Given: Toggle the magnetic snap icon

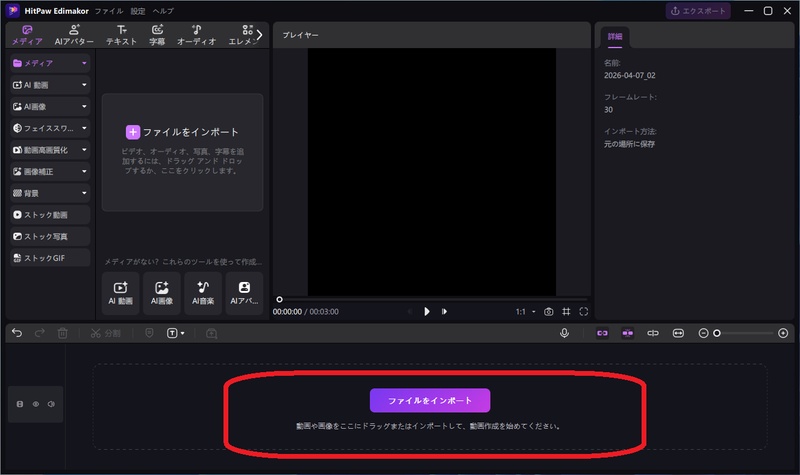Looking at the screenshot, I should (628, 333).
